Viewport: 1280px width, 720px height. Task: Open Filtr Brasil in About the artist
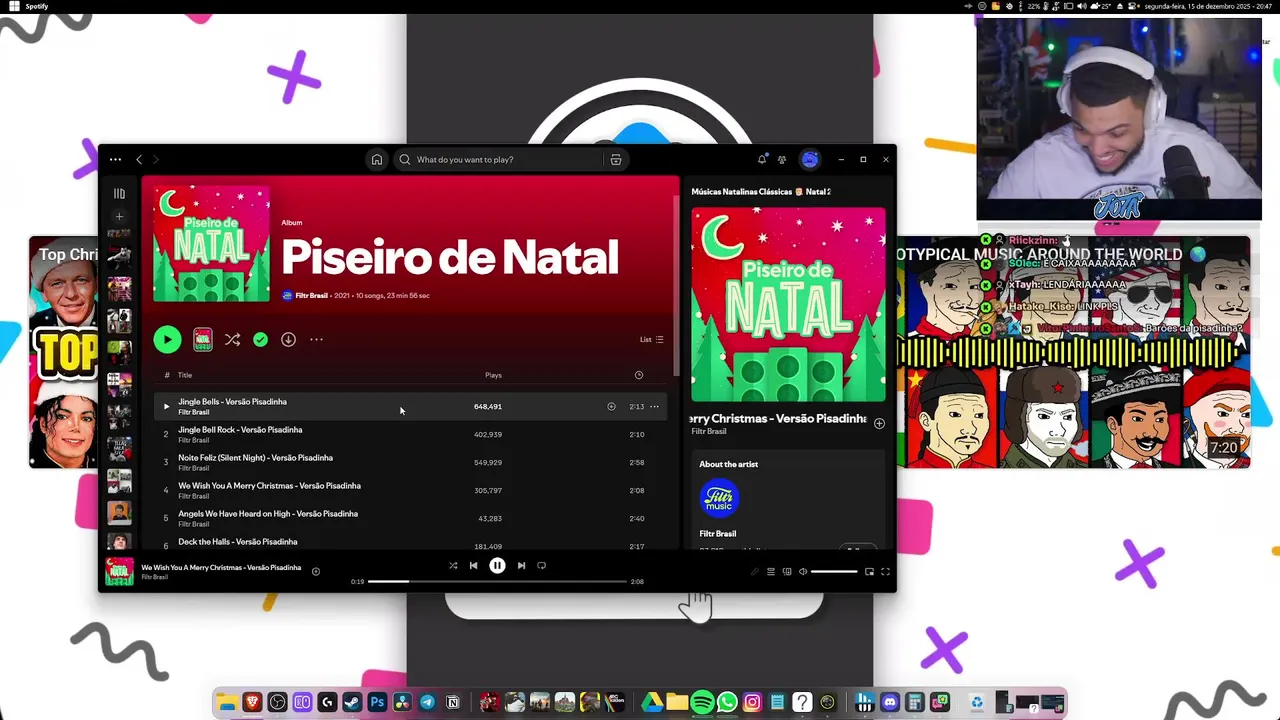tap(718, 534)
